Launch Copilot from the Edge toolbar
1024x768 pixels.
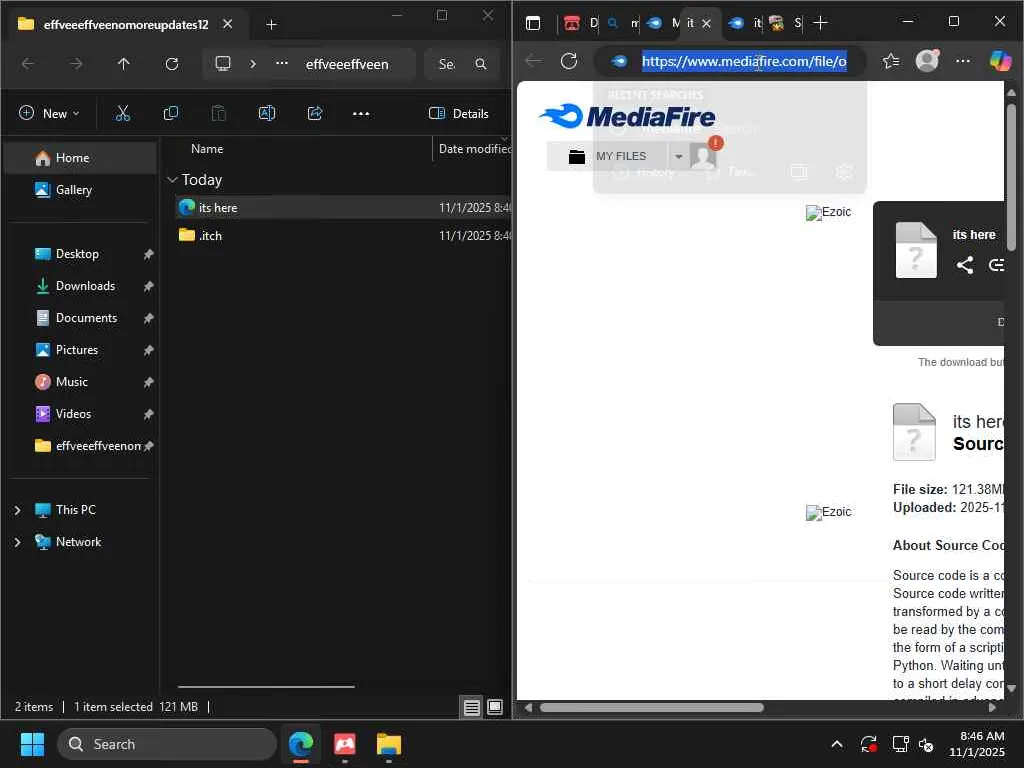pos(1000,61)
